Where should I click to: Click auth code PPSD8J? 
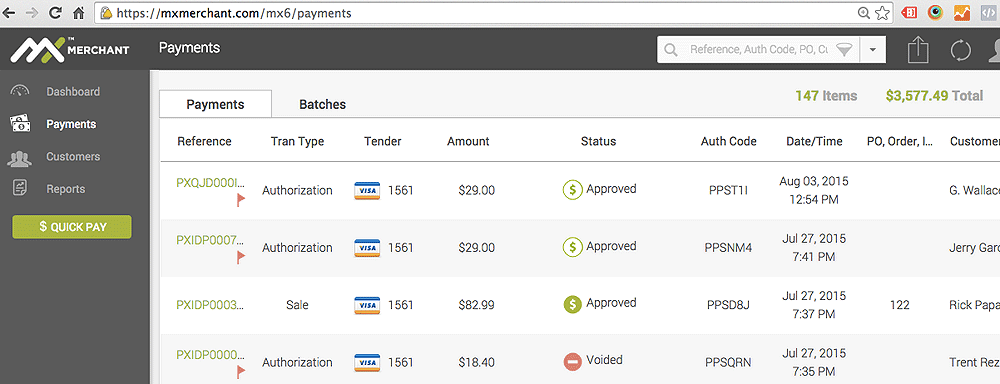point(728,305)
